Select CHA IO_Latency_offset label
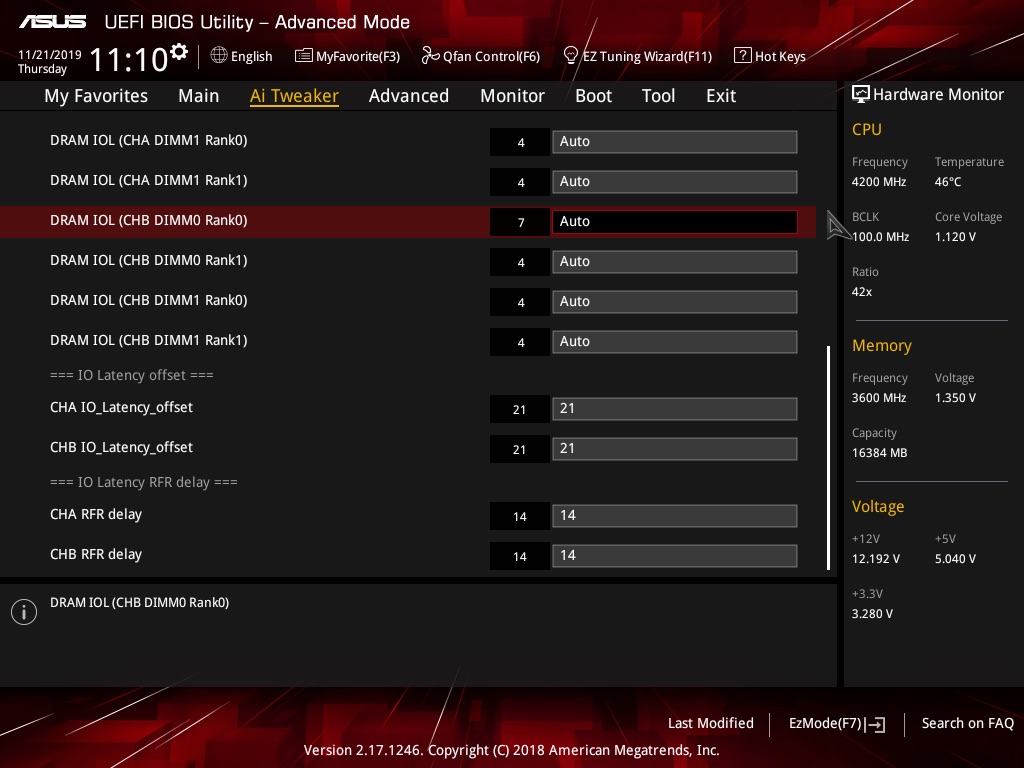This screenshot has height=768, width=1024. point(121,408)
